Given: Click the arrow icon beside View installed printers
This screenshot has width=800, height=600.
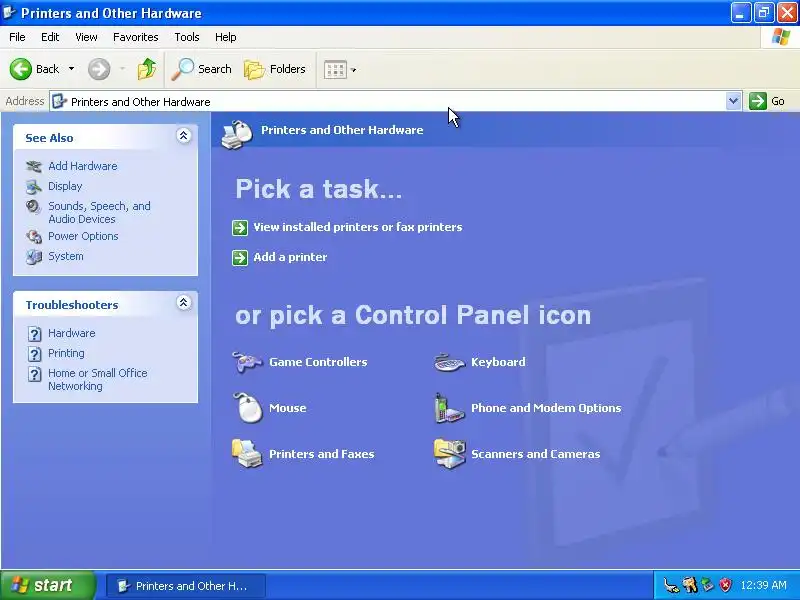Looking at the screenshot, I should click(x=240, y=228).
